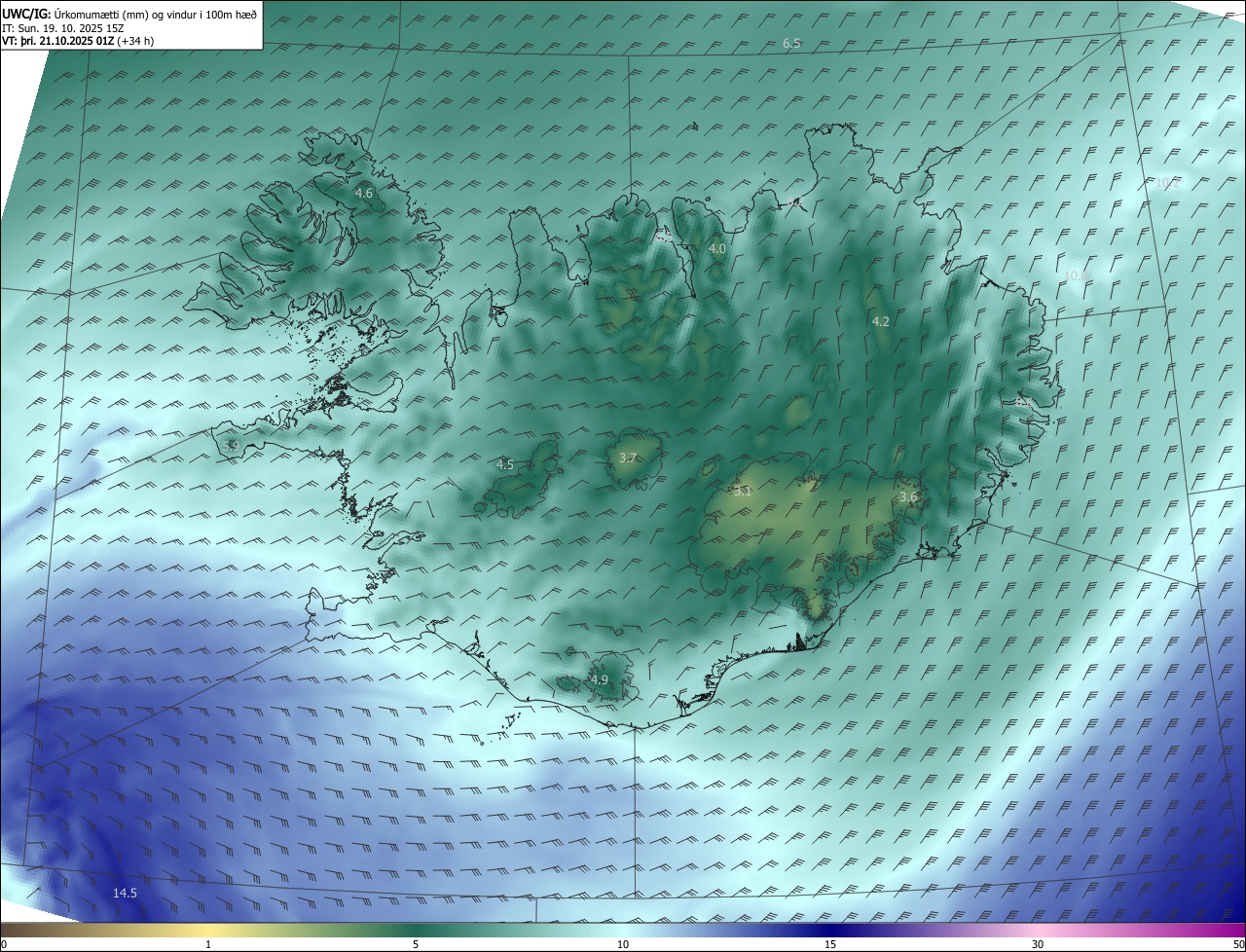Click the 4.9 value label on the map

(x=599, y=679)
